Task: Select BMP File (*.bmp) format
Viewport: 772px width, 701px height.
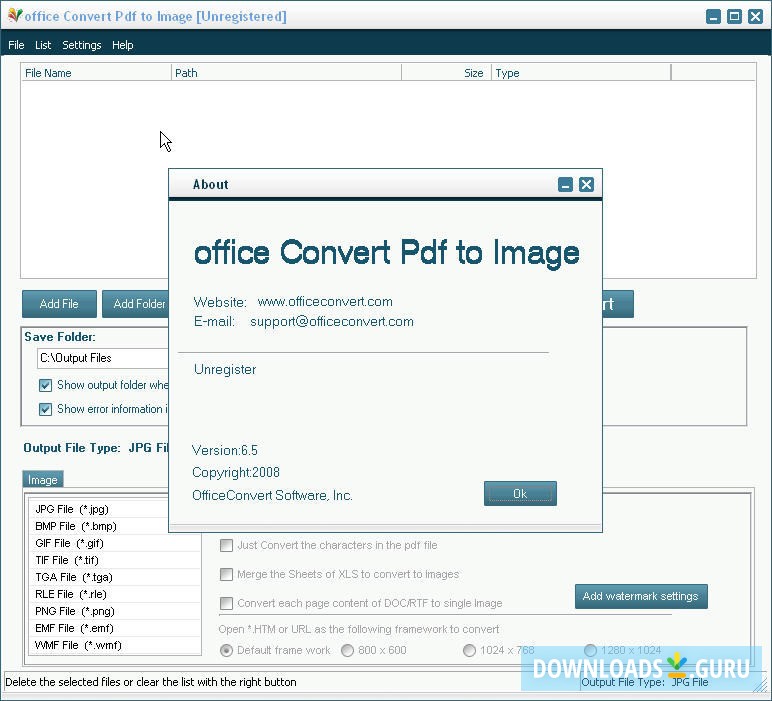Action: pyautogui.click(x=115, y=526)
